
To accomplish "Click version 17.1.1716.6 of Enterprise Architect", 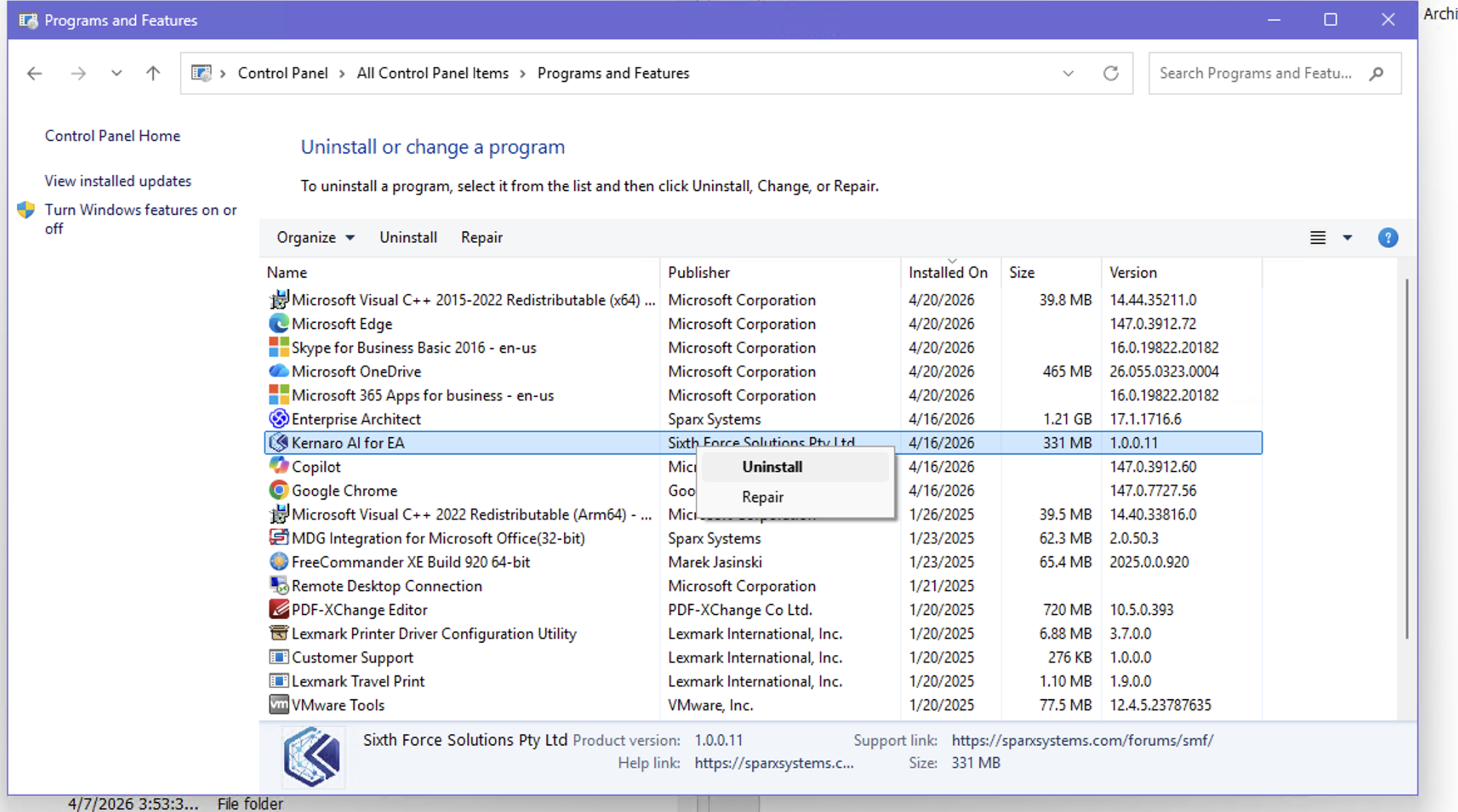I will click(x=1146, y=419).
